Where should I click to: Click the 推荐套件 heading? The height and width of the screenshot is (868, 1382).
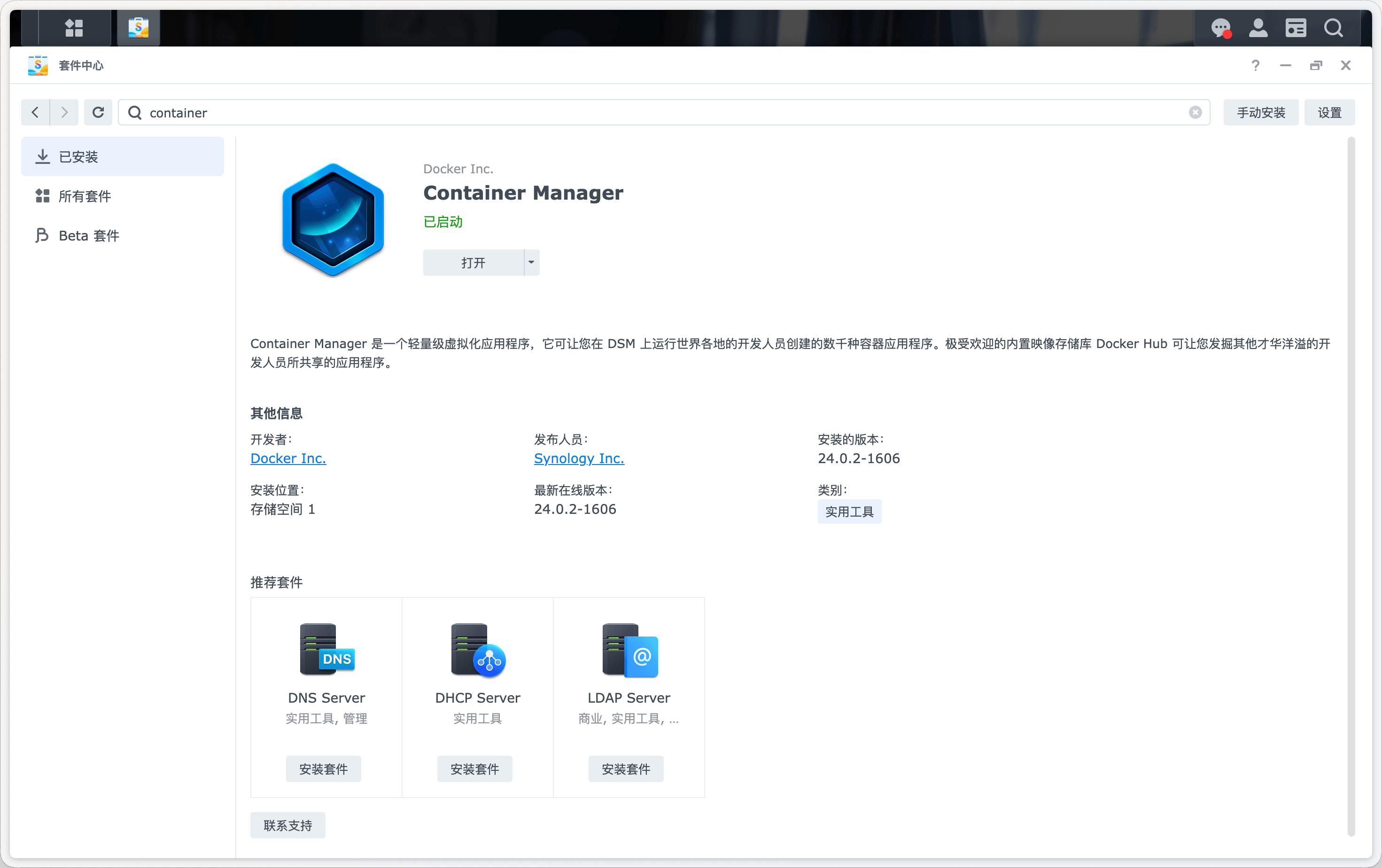point(277,582)
